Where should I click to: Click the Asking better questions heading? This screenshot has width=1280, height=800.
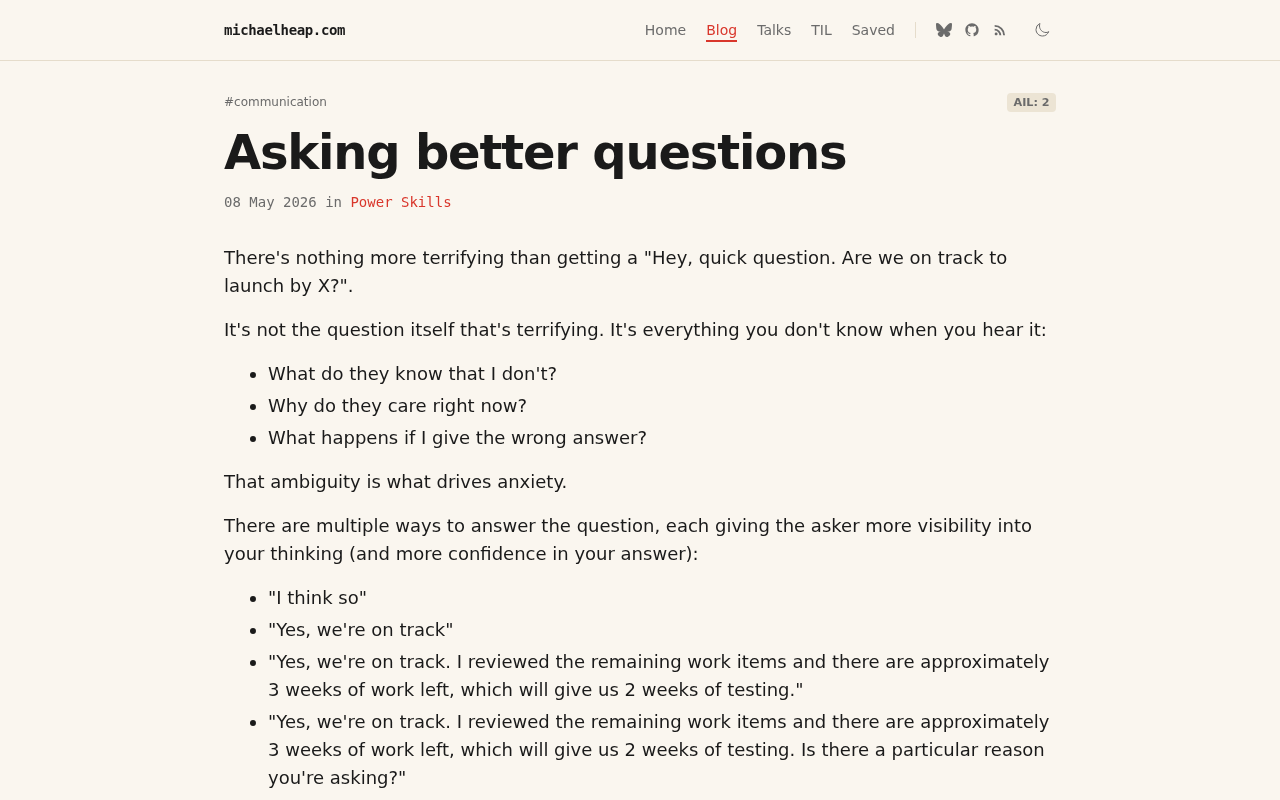click(x=535, y=152)
